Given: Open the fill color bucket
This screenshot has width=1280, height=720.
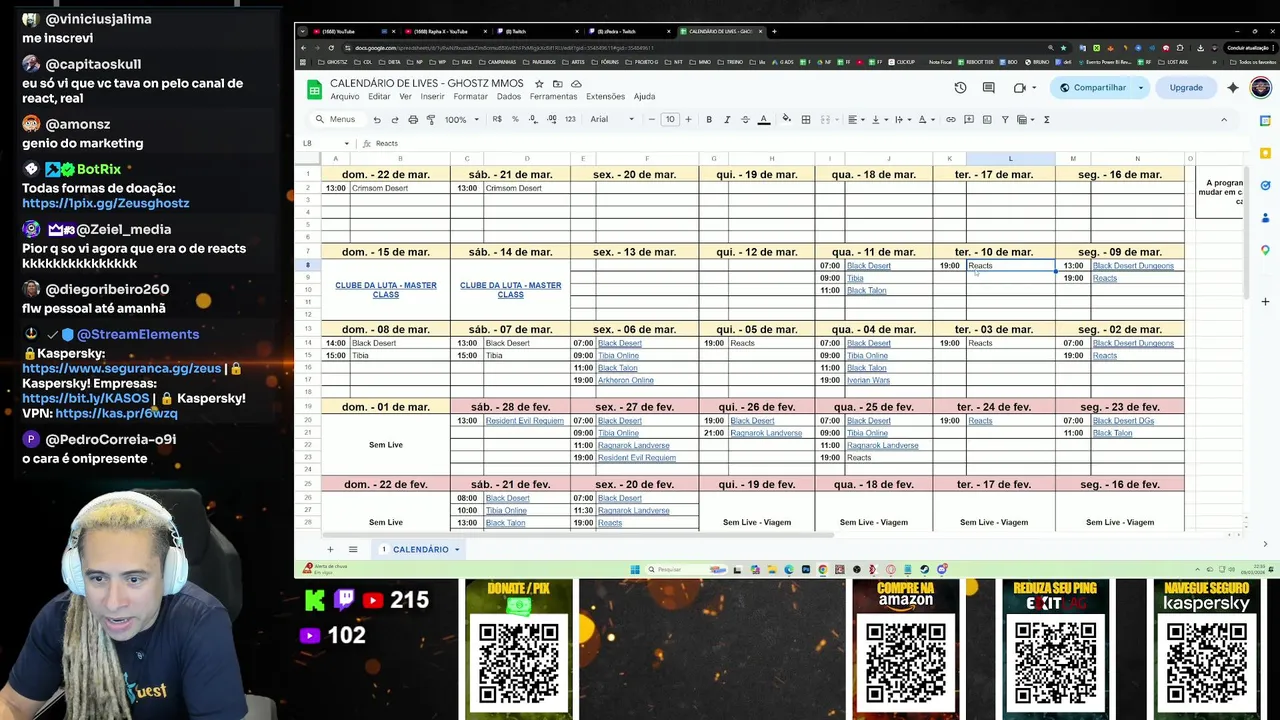Looking at the screenshot, I should [787, 119].
